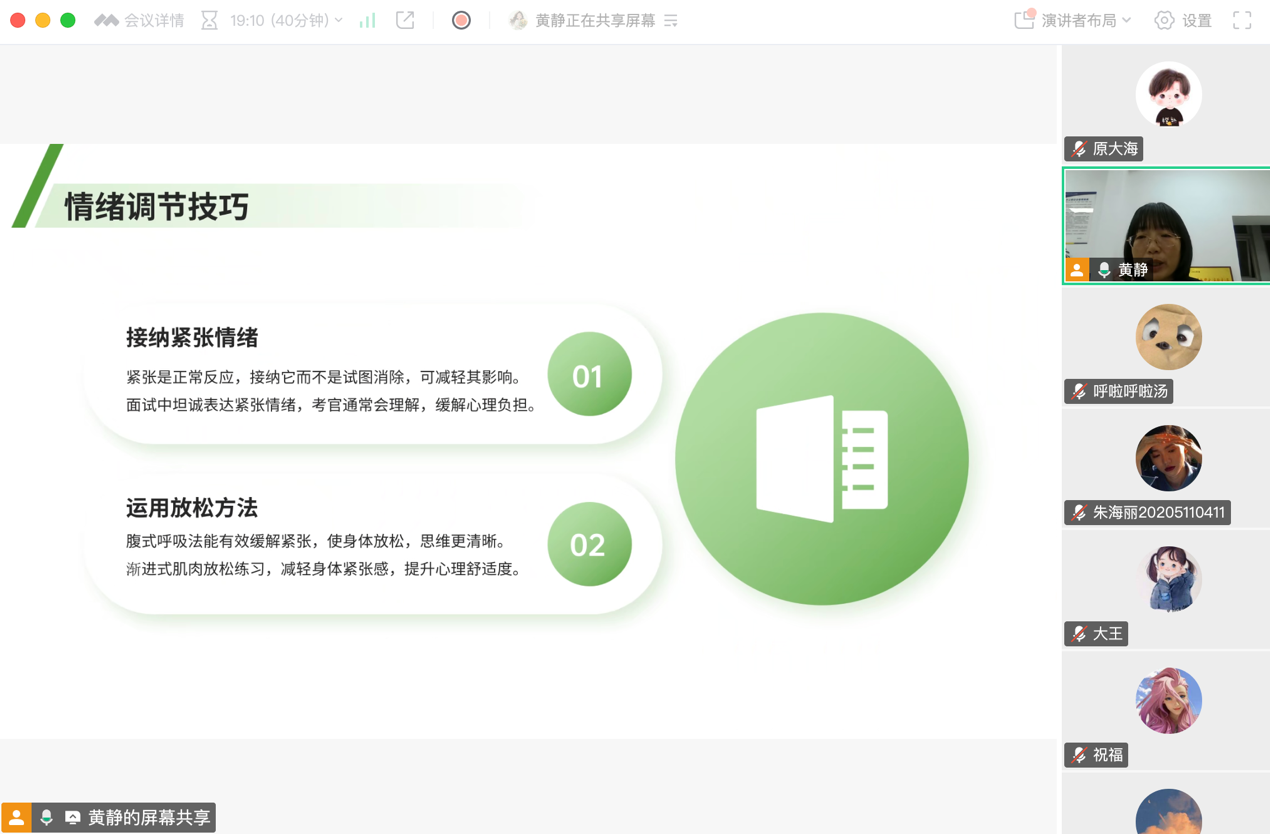This screenshot has height=834, width=1270.
Task: Click the green network signal strength icon
Action: [368, 20]
